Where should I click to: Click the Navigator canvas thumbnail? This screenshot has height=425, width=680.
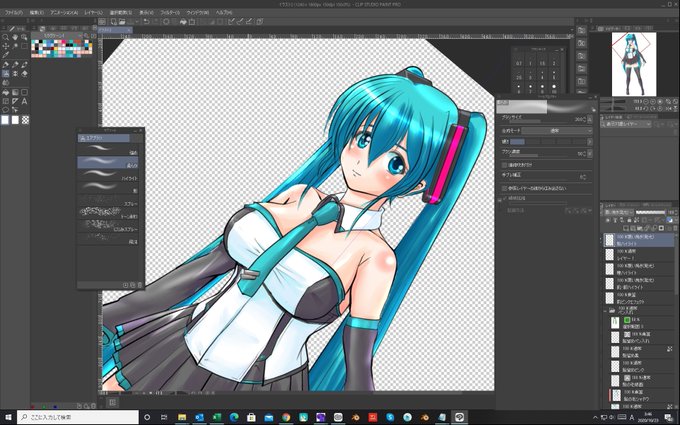(x=634, y=64)
